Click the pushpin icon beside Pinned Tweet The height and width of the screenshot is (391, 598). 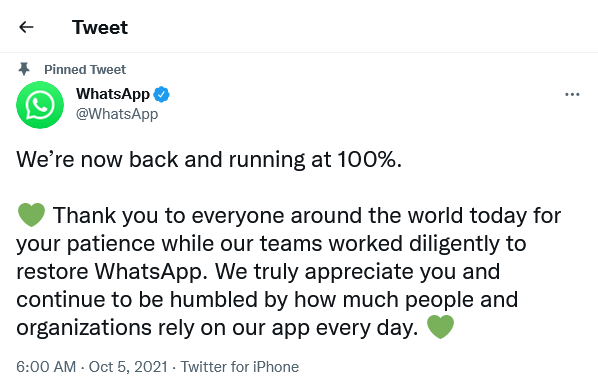pyautogui.click(x=24, y=69)
